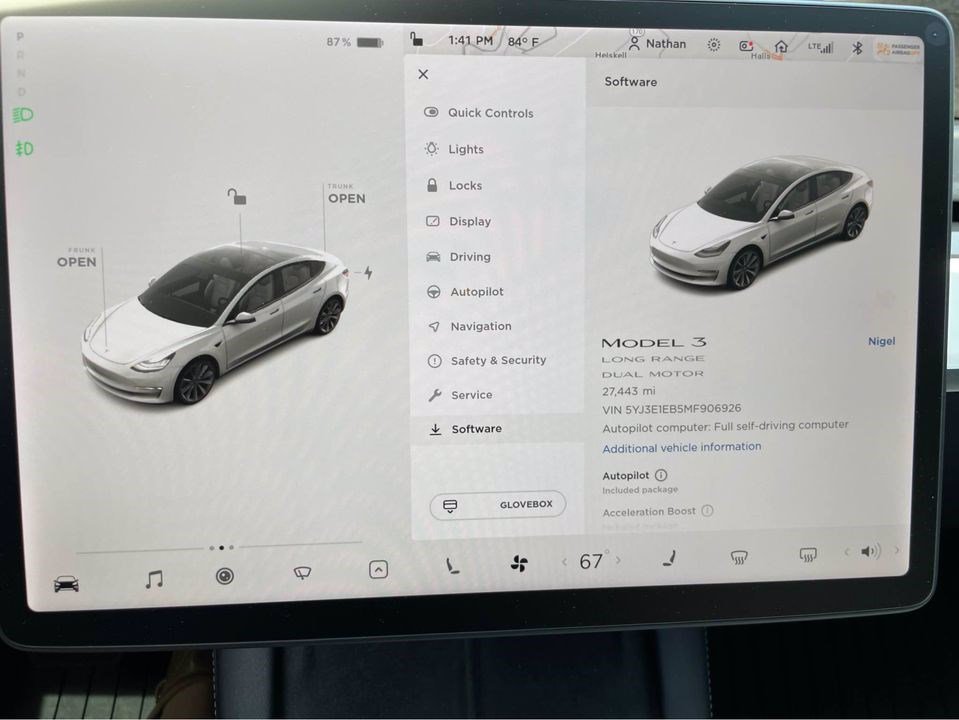This screenshot has width=959, height=720.
Task: Toggle the door lock icon above the car
Action: pyautogui.click(x=236, y=197)
